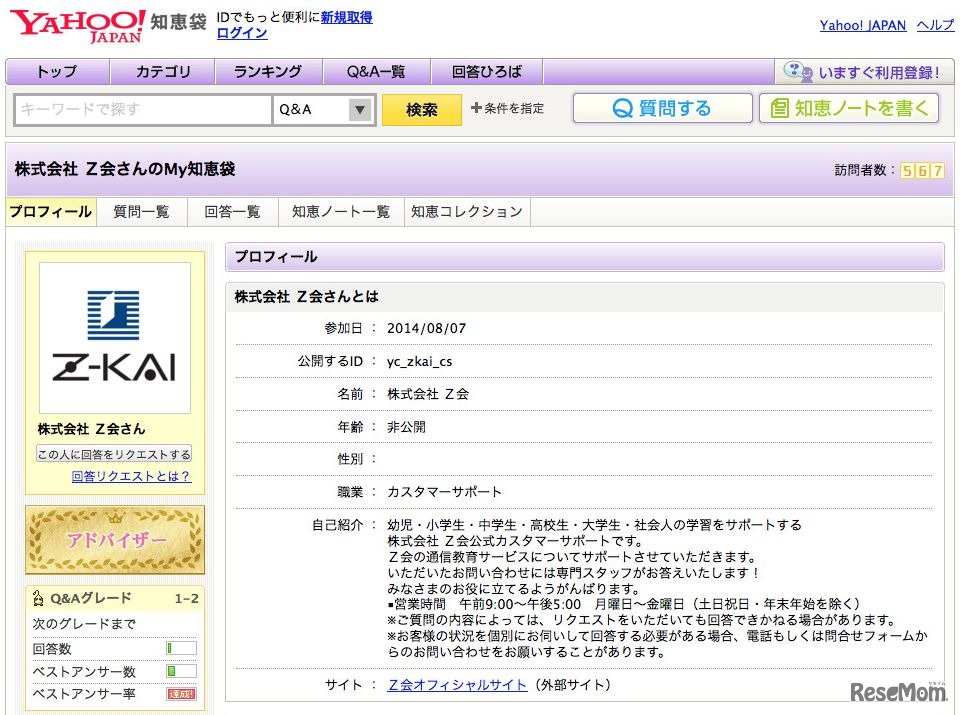This screenshot has width=961, height=715.
Task: Open the 知恵コレクション tab
Action: pos(466,211)
